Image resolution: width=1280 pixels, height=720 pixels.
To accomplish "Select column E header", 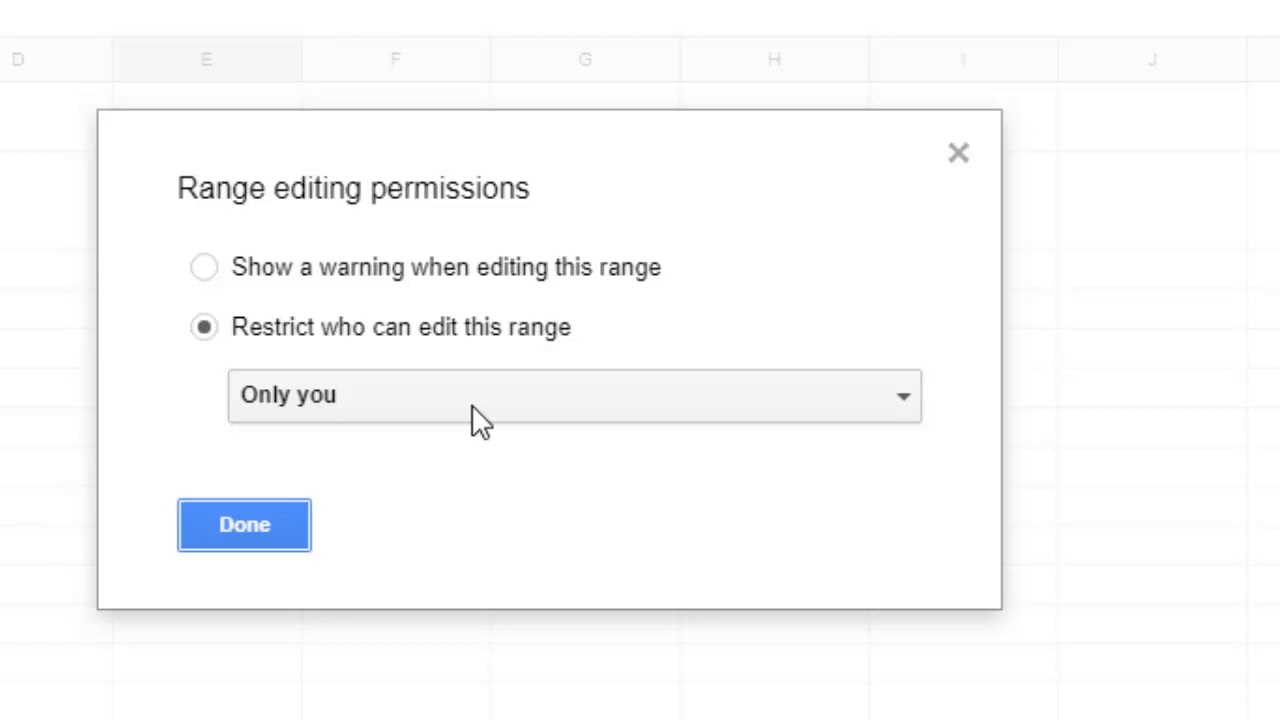I will point(207,60).
